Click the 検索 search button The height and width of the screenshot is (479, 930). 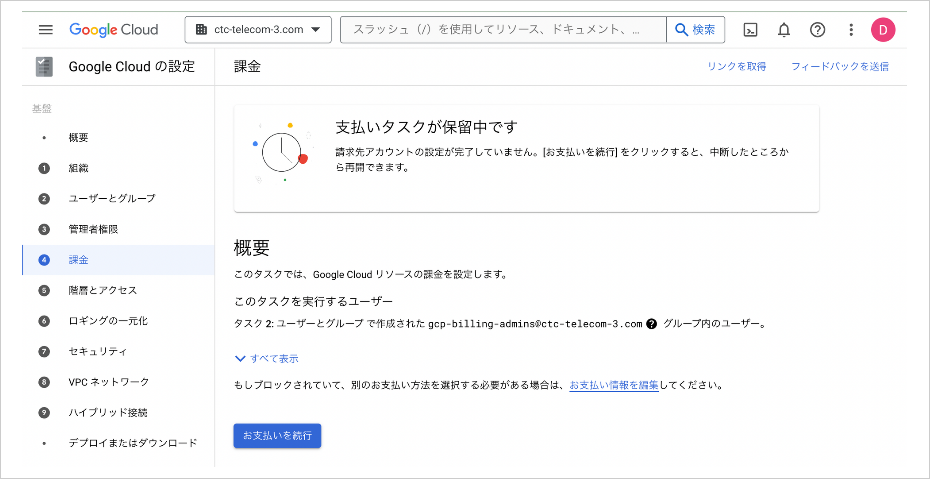[696, 30]
